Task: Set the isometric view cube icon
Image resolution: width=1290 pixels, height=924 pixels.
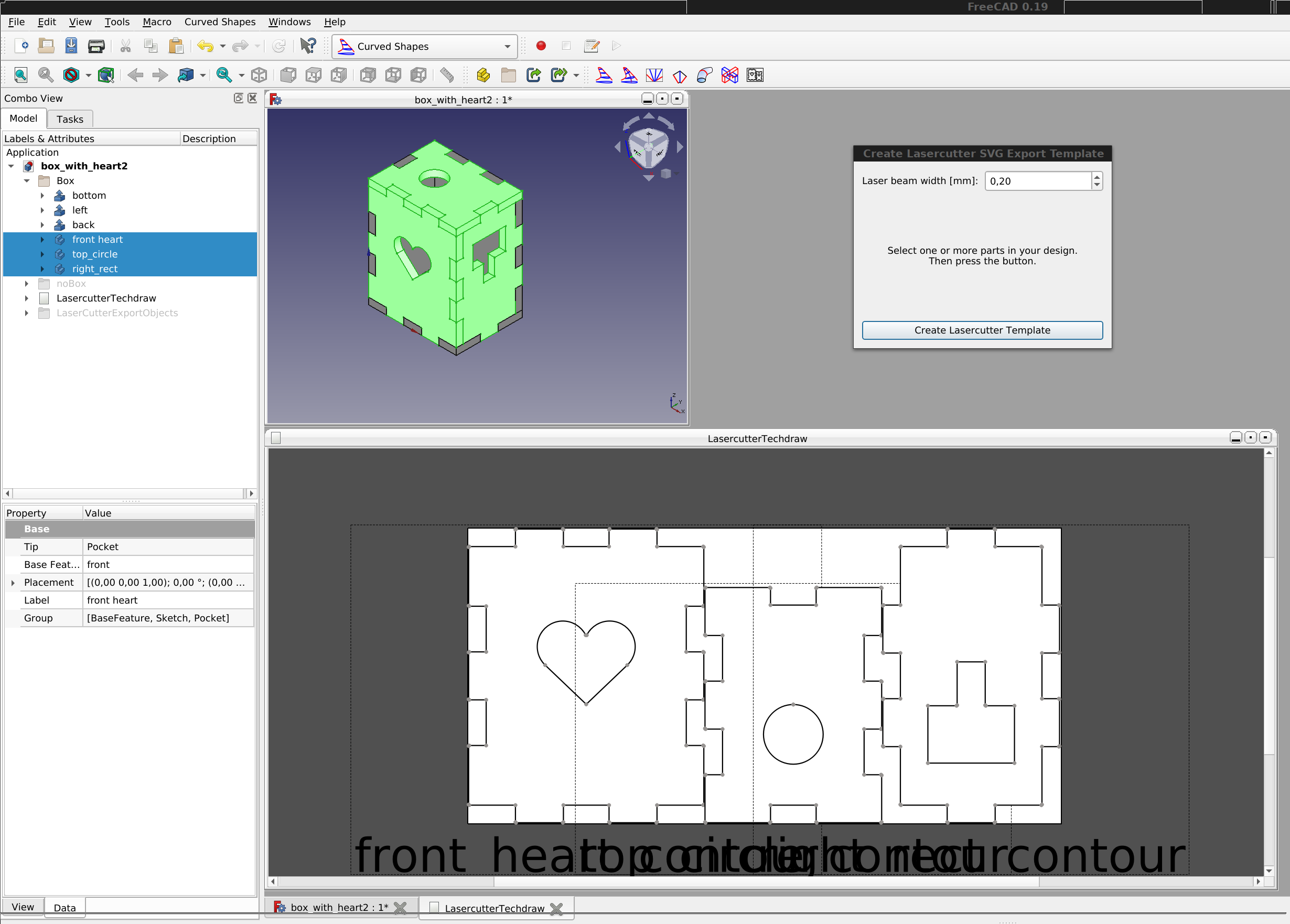Action: [x=260, y=75]
